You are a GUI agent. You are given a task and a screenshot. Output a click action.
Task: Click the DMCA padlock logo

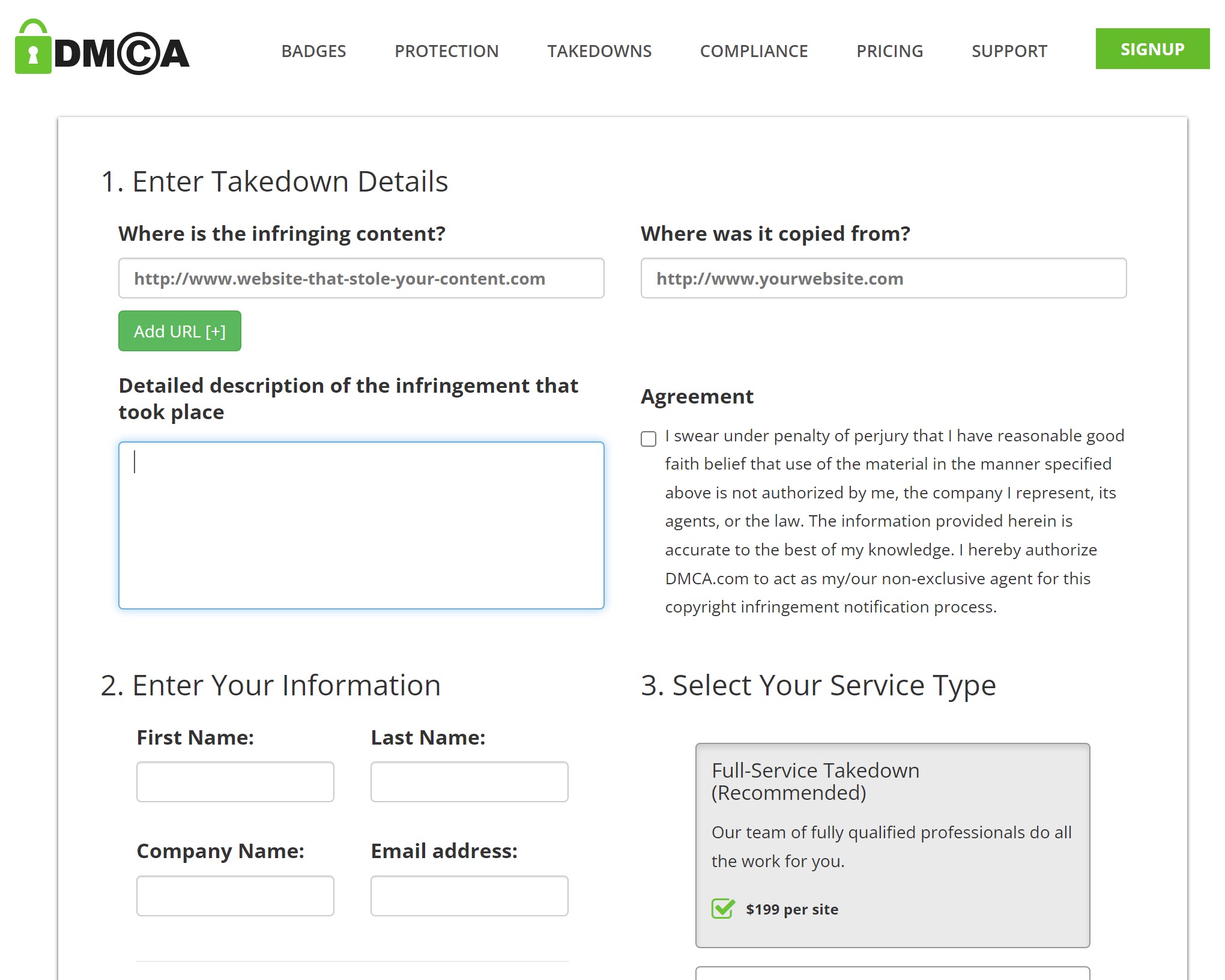tap(101, 49)
